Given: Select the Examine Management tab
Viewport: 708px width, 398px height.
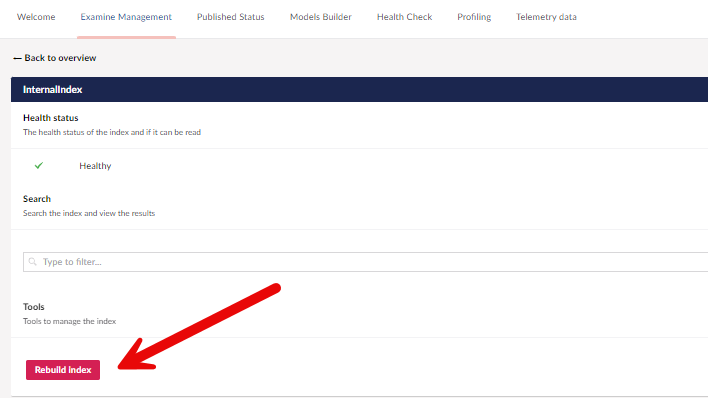Looking at the screenshot, I should pyautogui.click(x=126, y=17).
